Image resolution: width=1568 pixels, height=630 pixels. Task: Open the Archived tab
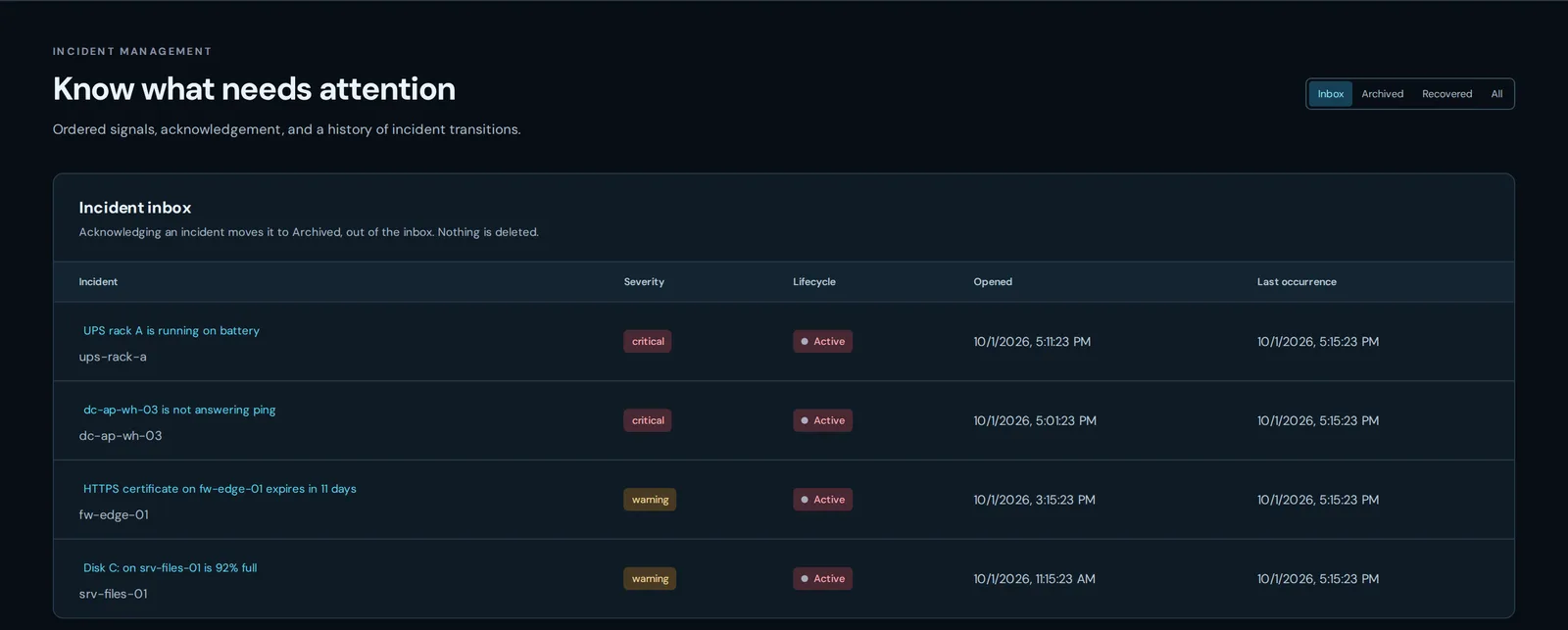coord(1382,94)
